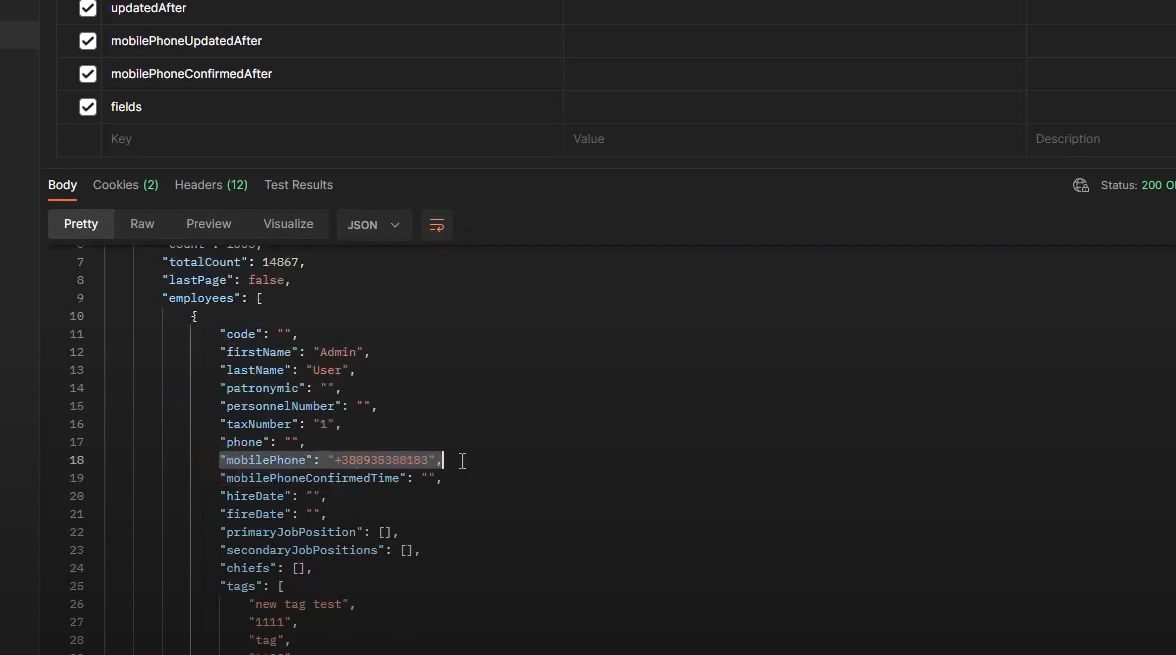Click the "totalCount": 14867 line
This screenshot has width=1176, height=655.
click(233, 263)
